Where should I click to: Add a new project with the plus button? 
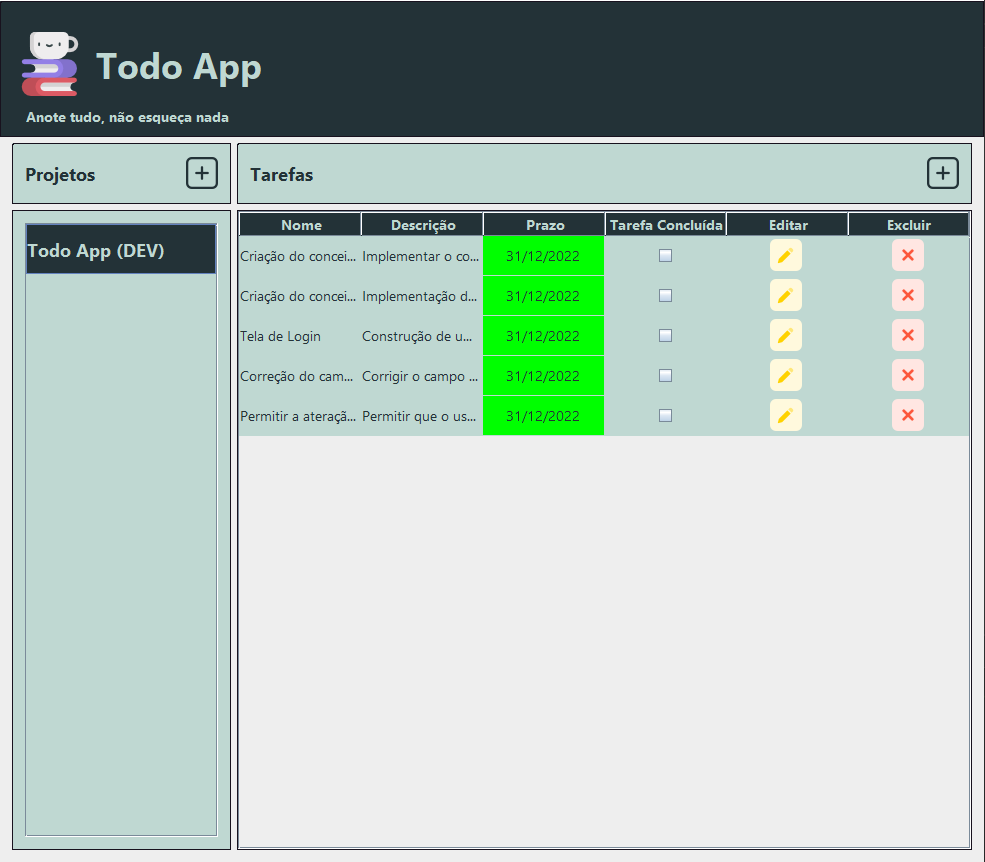[201, 172]
